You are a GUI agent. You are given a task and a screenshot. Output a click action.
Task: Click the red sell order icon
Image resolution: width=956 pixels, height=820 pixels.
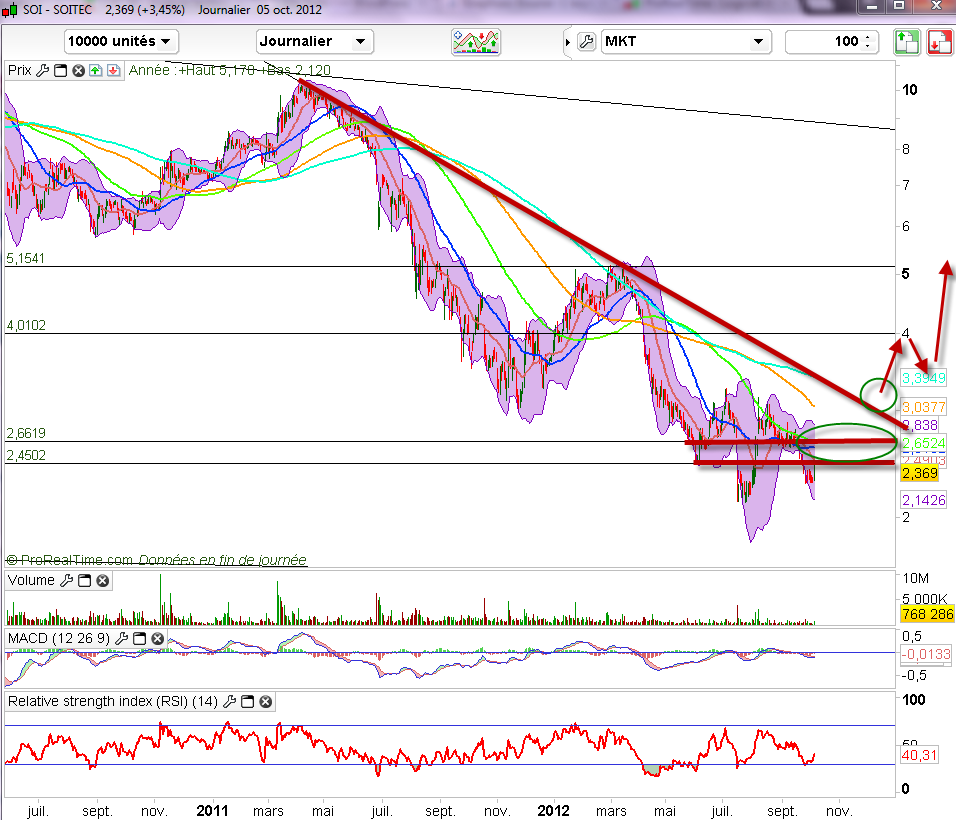tap(939, 42)
